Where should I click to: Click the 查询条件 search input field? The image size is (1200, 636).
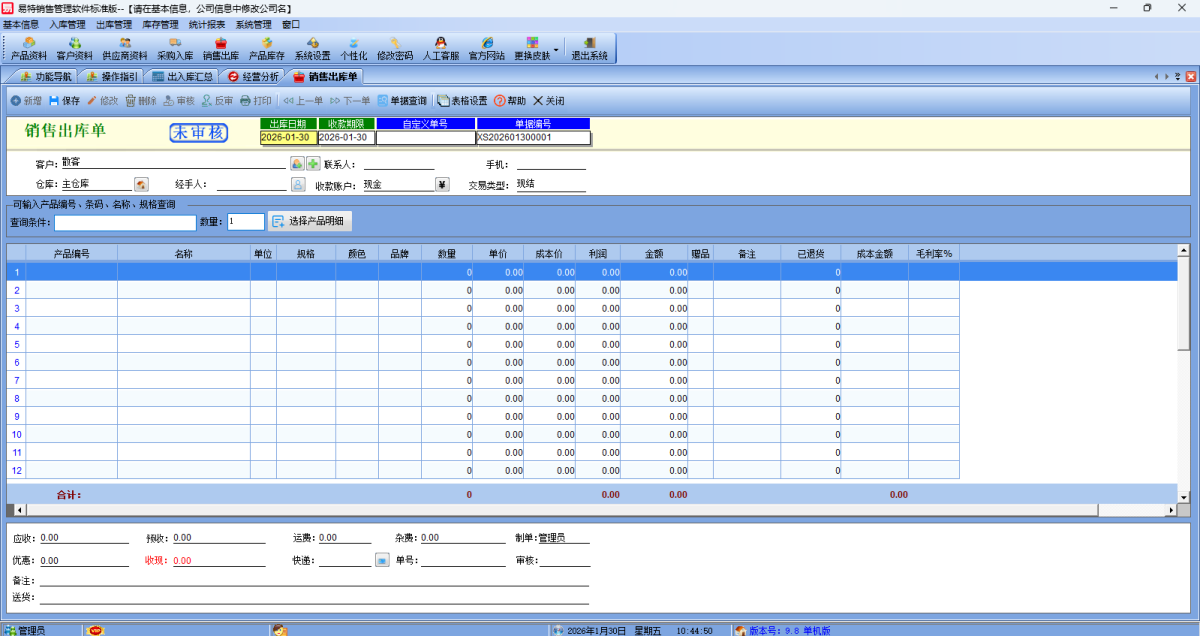click(x=125, y=222)
